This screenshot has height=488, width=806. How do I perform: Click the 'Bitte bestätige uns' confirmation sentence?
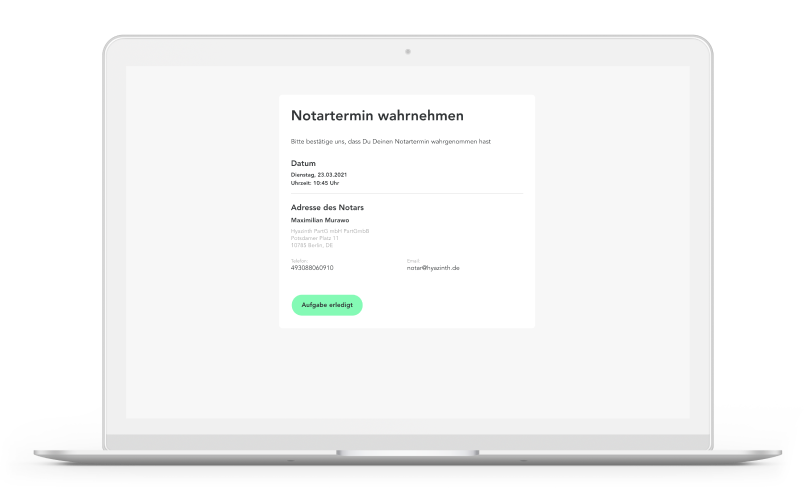(391, 141)
